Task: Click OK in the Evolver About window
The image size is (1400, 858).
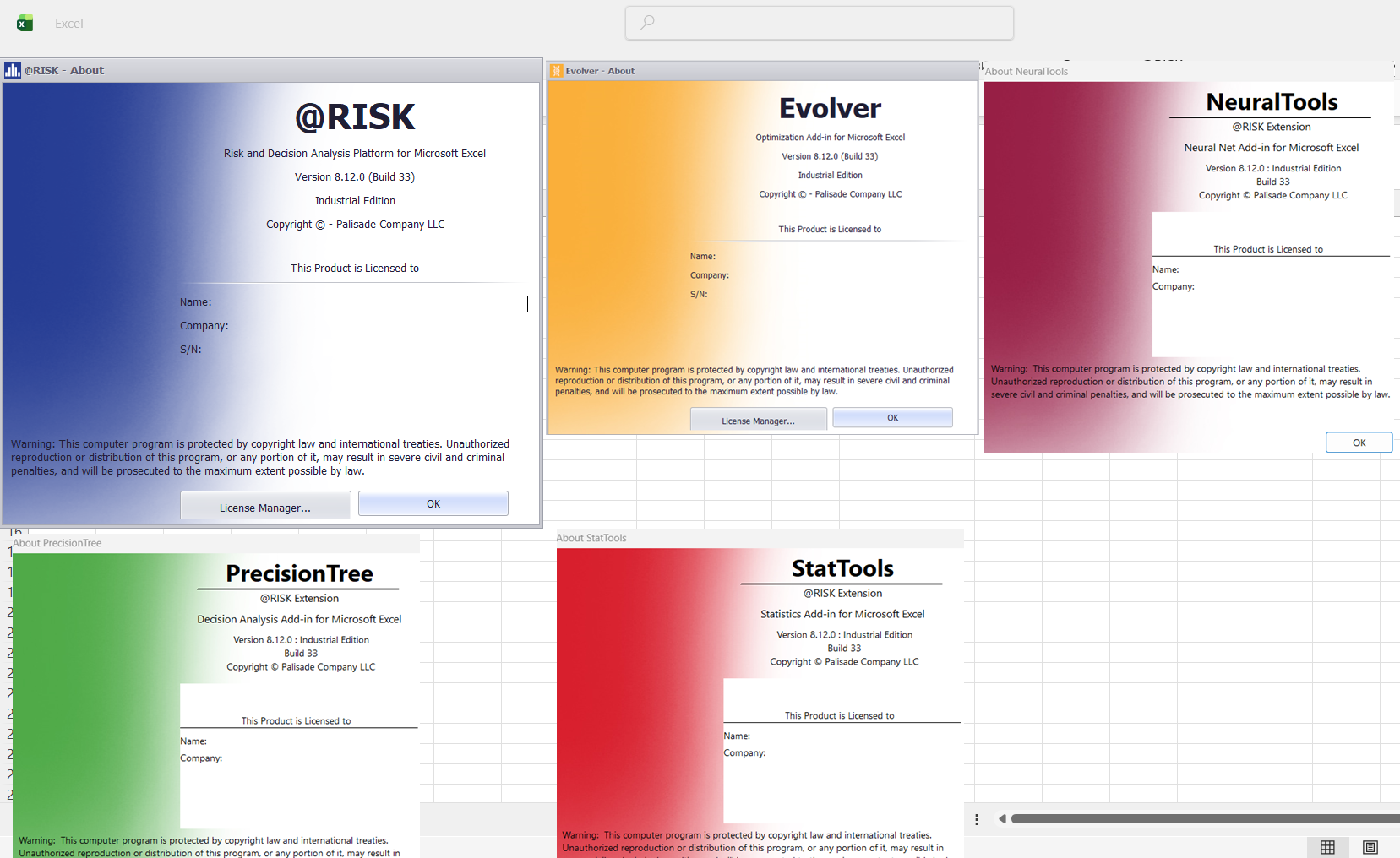Action: tap(893, 417)
